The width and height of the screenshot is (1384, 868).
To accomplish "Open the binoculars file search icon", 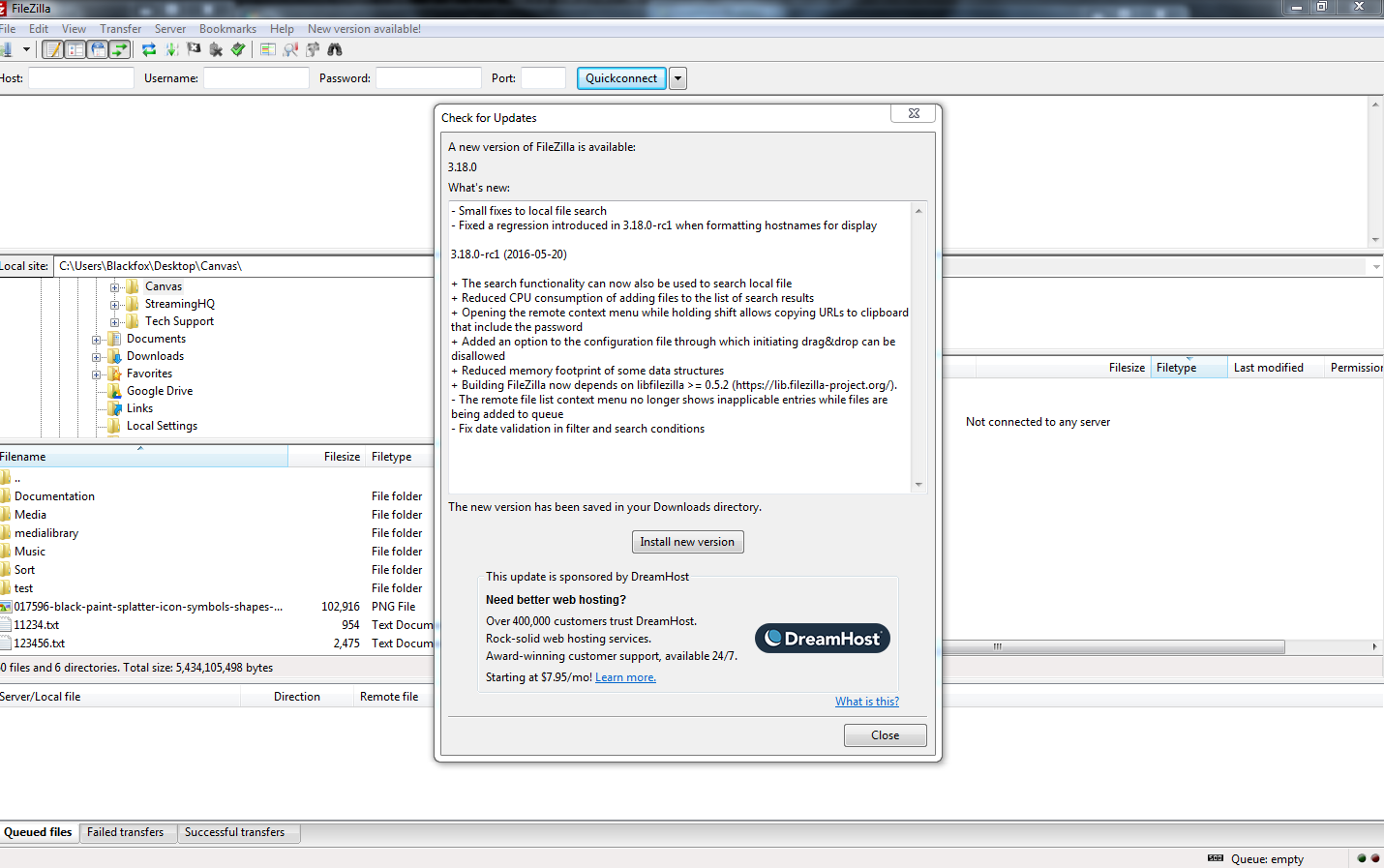I will click(x=335, y=49).
